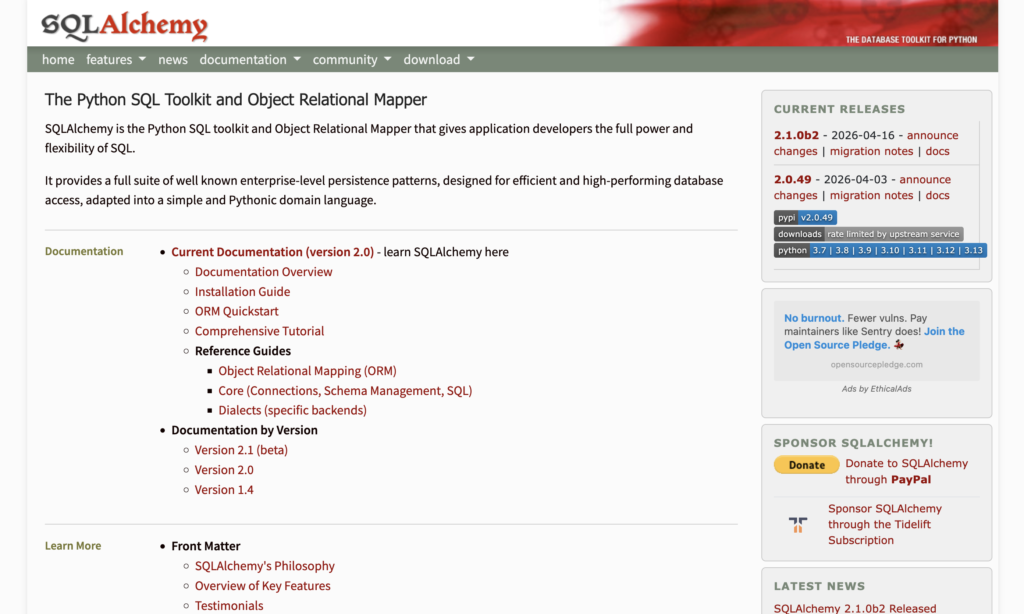
Task: Click announce link for 2.1.0b2
Action: pos(933,135)
